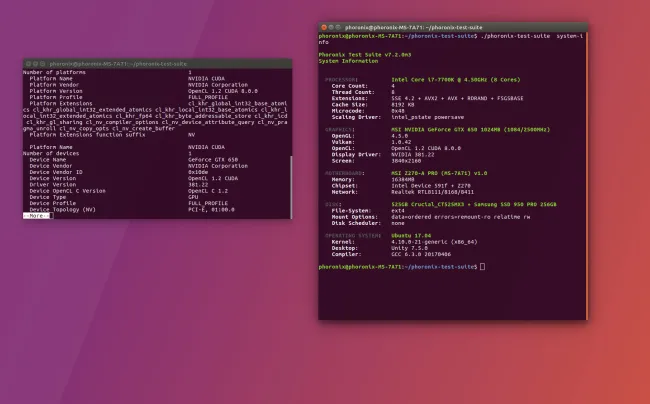
Task: Select the '525GB Crucial_CT525MX3' disk line
Action: click(474, 204)
